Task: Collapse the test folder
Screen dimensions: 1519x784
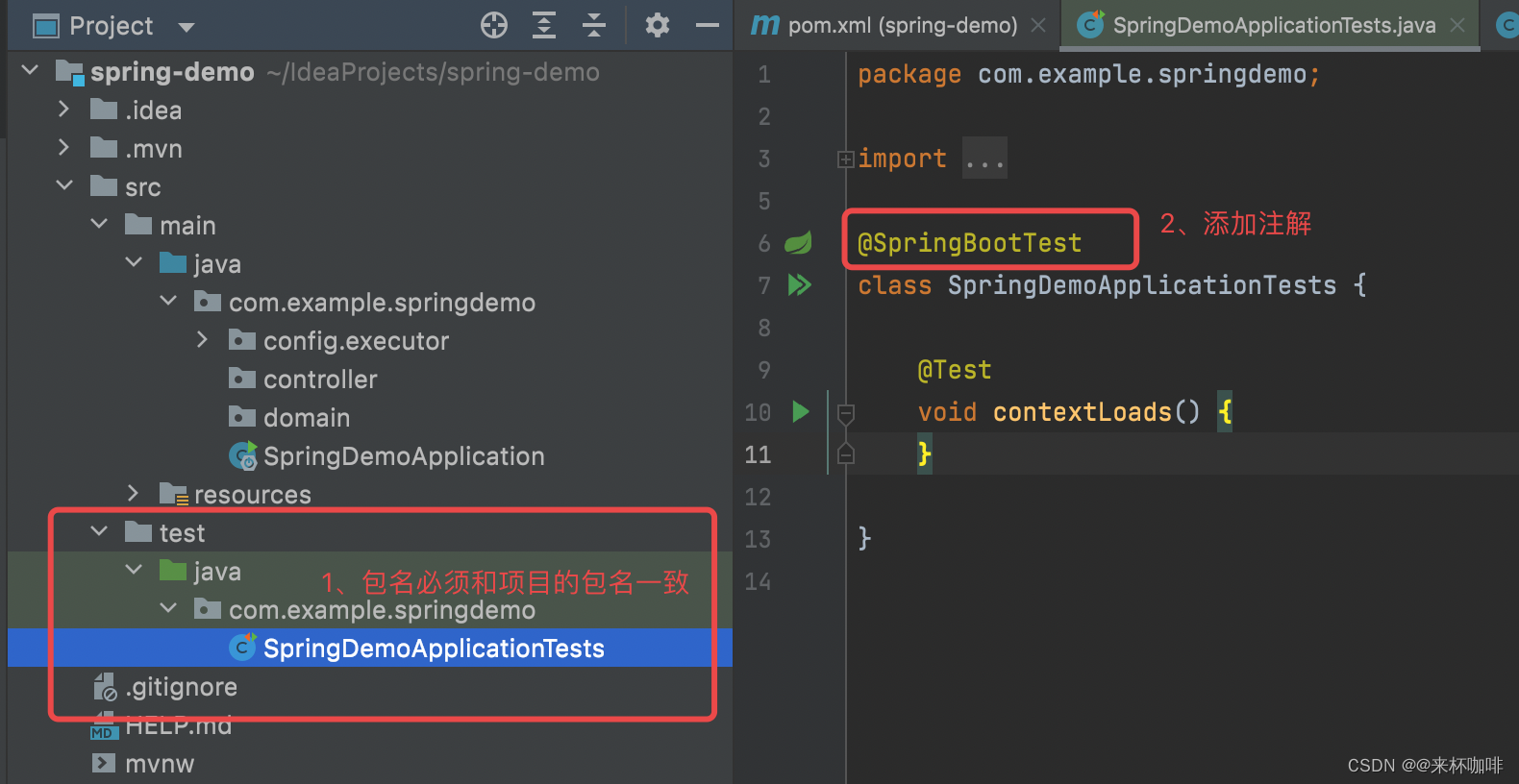Action: pyautogui.click(x=99, y=530)
